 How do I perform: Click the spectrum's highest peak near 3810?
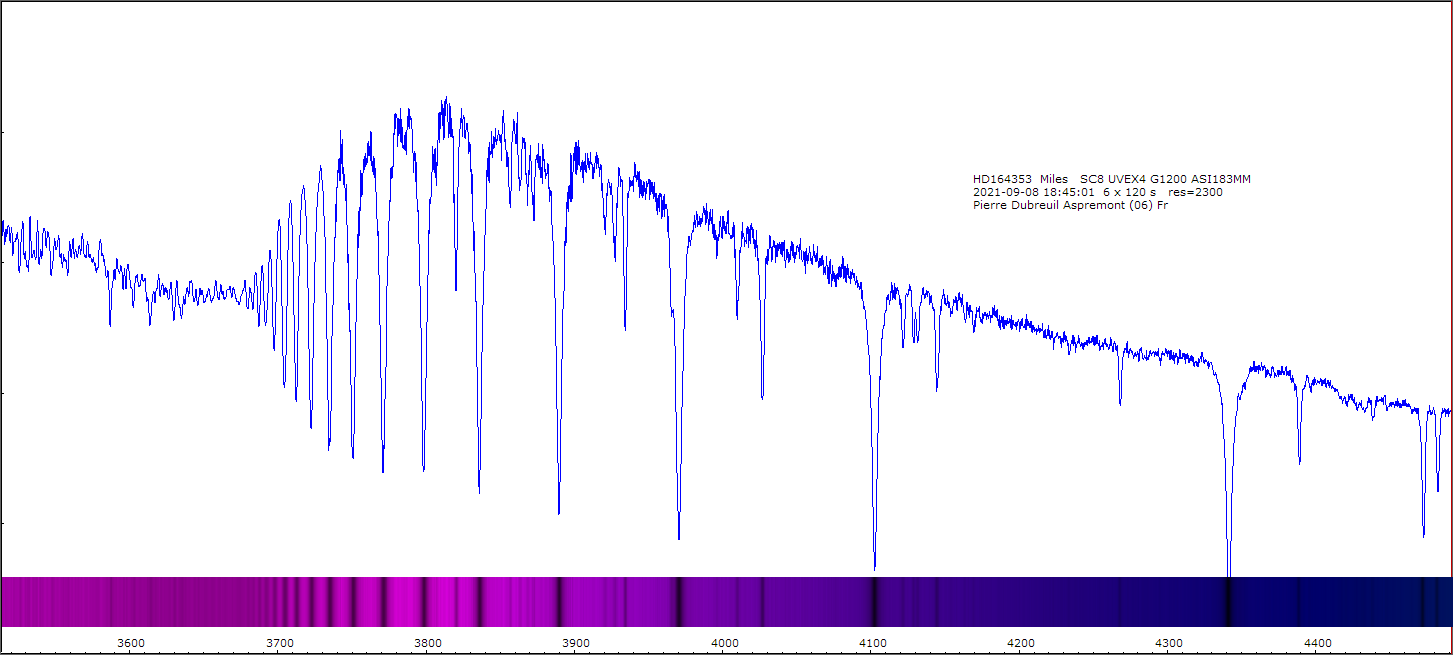(x=445, y=100)
